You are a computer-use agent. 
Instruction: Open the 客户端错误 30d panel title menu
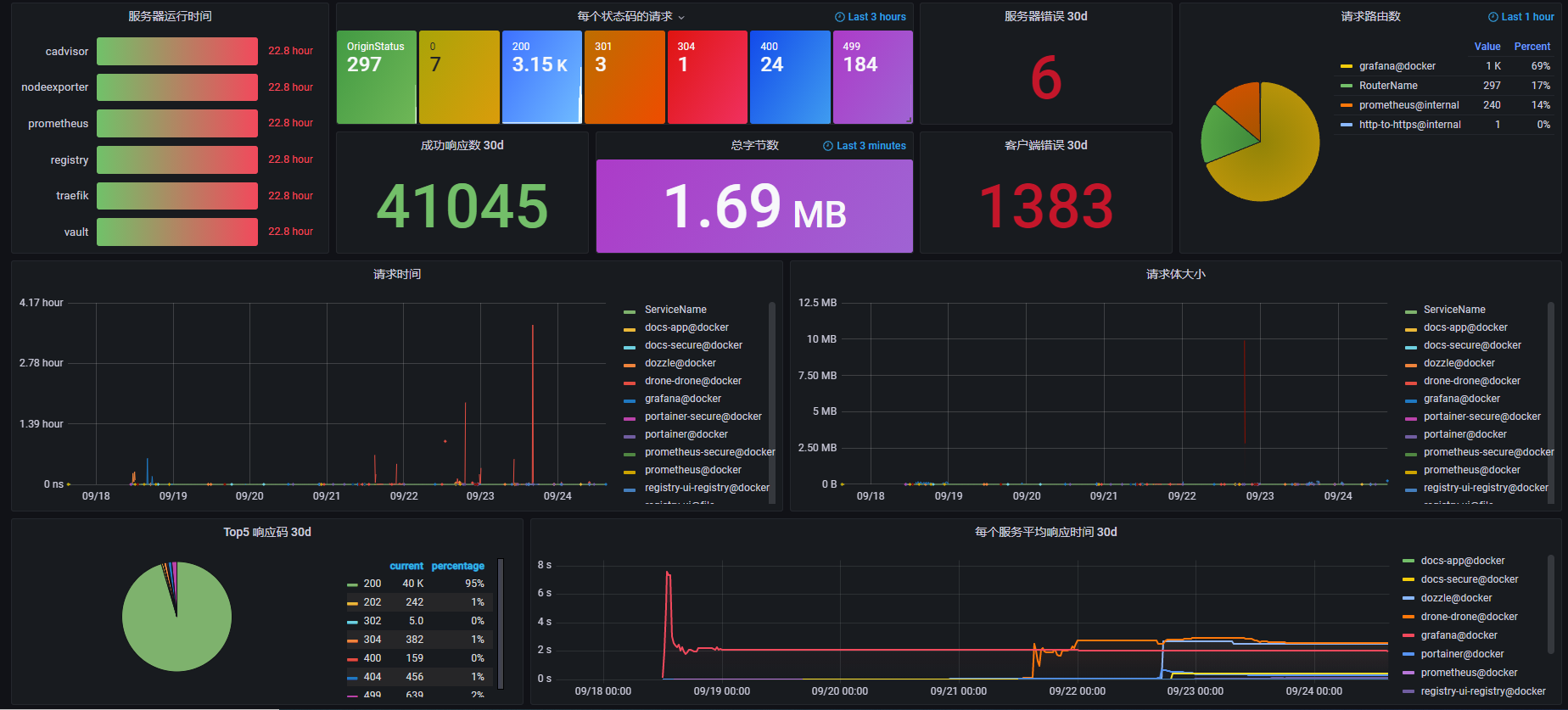click(x=1045, y=145)
